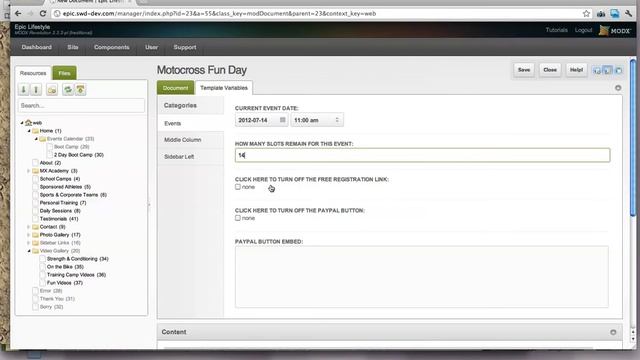Expand the Sidebar Links tree node
Viewport: 640px width, 360px height.
point(29,242)
